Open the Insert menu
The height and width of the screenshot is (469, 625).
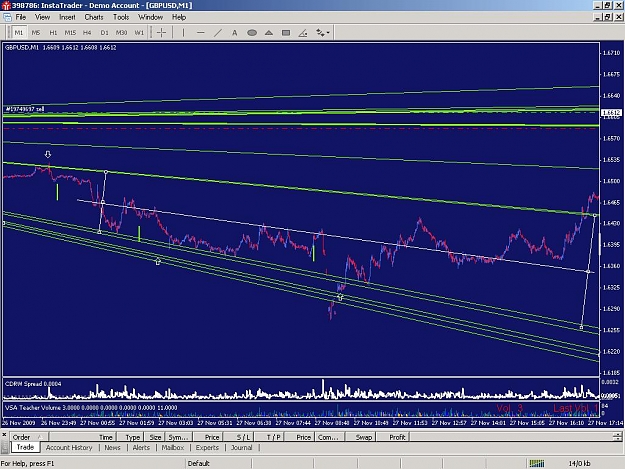[x=67, y=17]
